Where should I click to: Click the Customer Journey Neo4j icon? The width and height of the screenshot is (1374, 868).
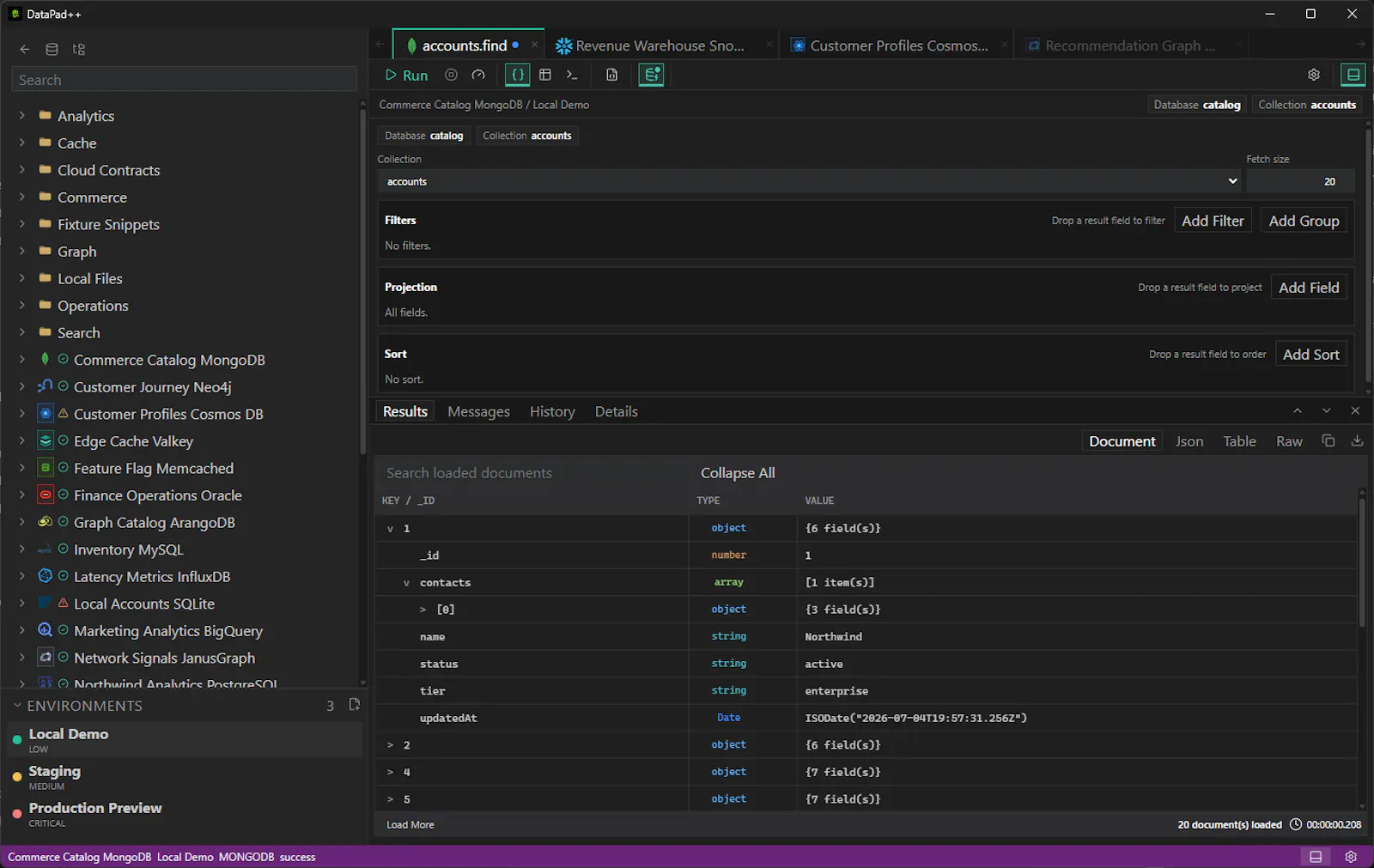pyautogui.click(x=46, y=386)
